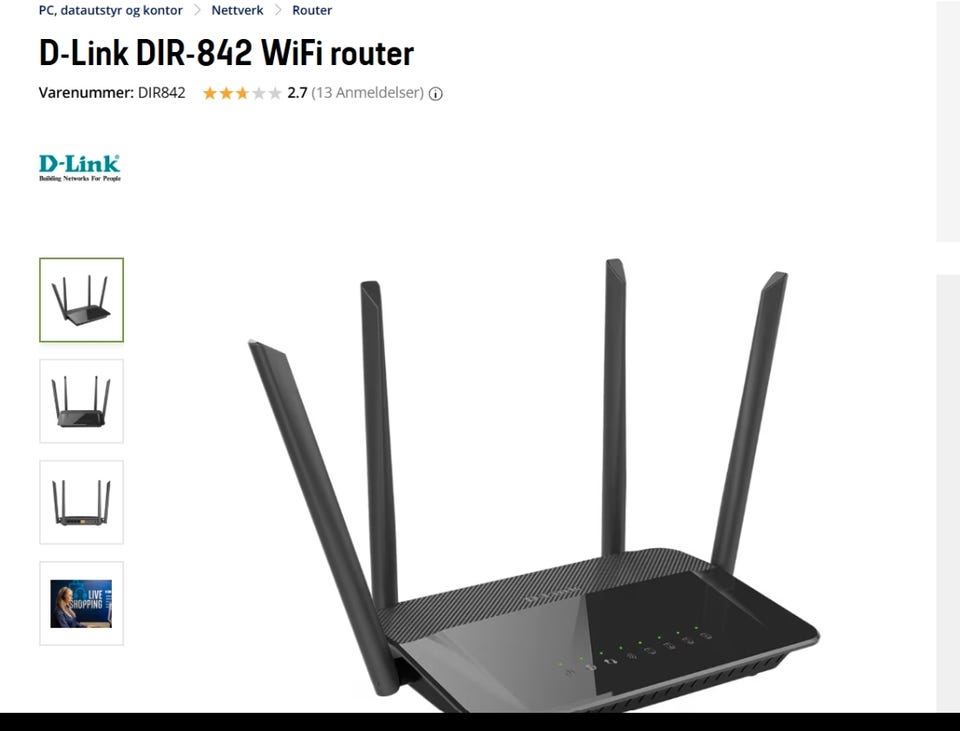Open the Live Shopping video thumbnail
960x731 pixels.
[81, 603]
